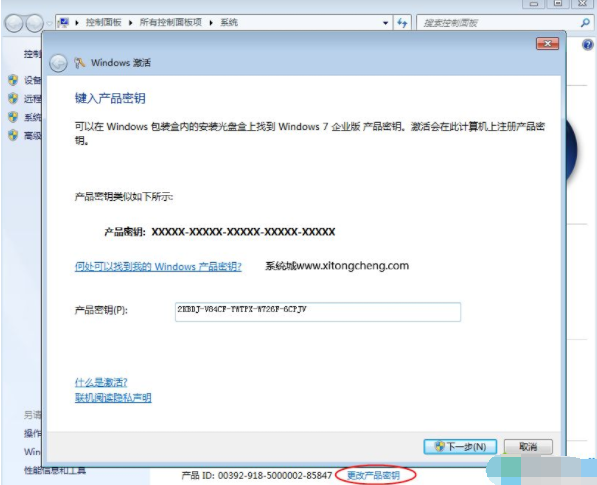
Task: Open the 性能信息和工具 link in the sidebar
Action: 55,471
